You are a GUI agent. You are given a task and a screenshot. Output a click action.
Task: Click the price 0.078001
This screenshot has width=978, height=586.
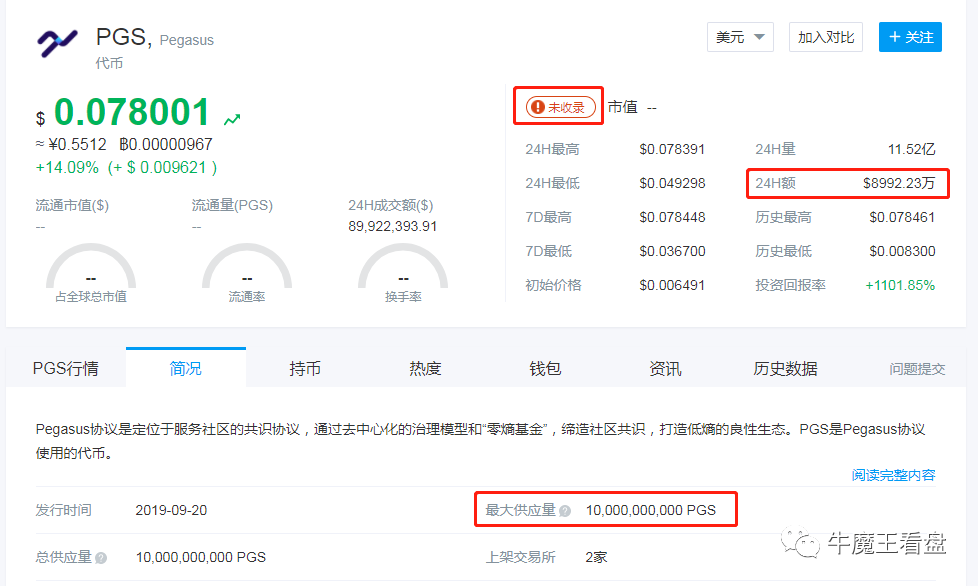pyautogui.click(x=132, y=112)
